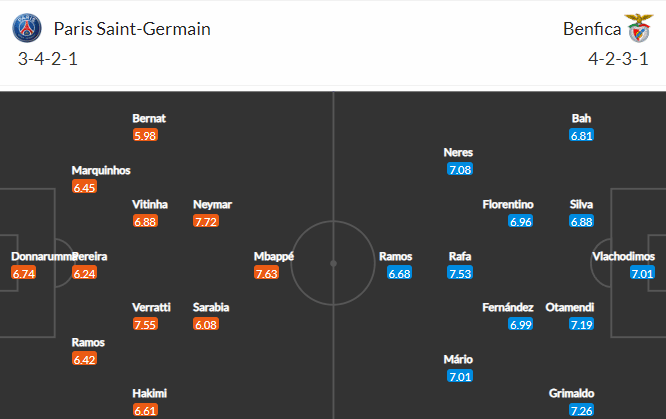Click Bernat's 5.98 rating badge
This screenshot has height=419, width=666.
click(145, 136)
